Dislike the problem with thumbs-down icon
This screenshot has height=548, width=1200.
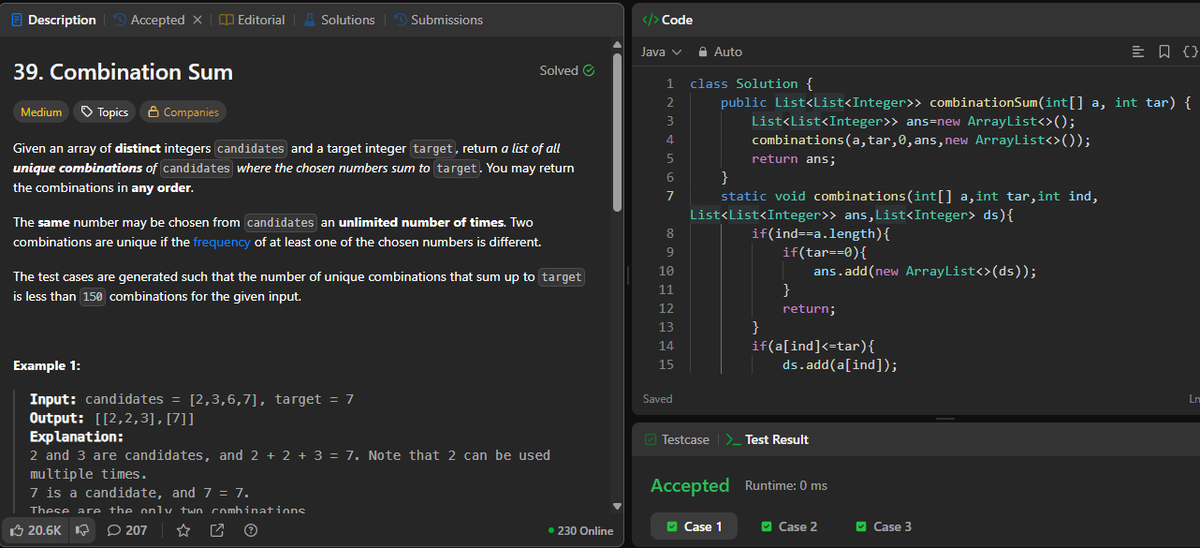click(84, 530)
